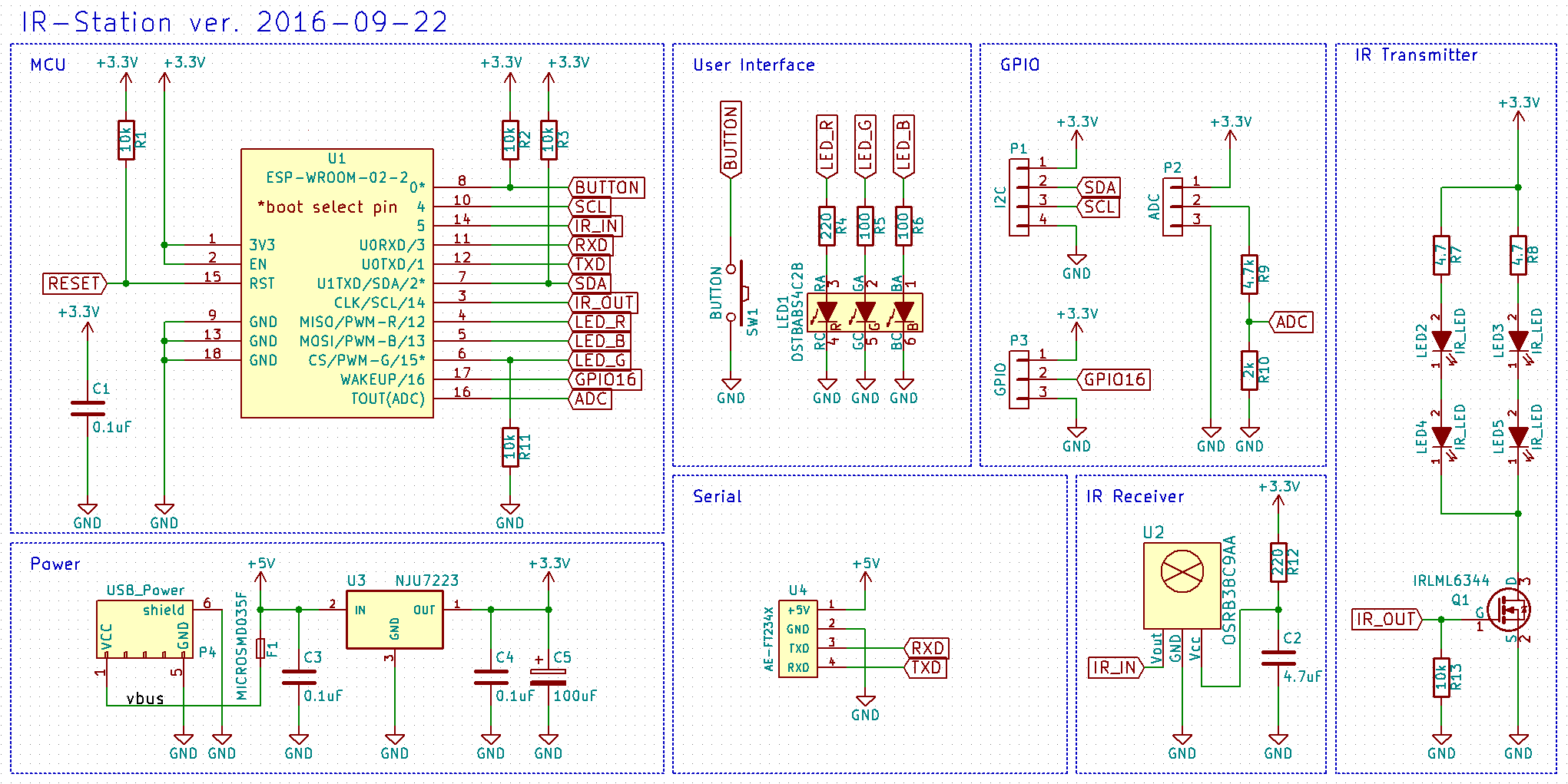This screenshot has height=784, width=1568.
Task: Click the GPIO16 label at connector P3
Action: point(1113,379)
